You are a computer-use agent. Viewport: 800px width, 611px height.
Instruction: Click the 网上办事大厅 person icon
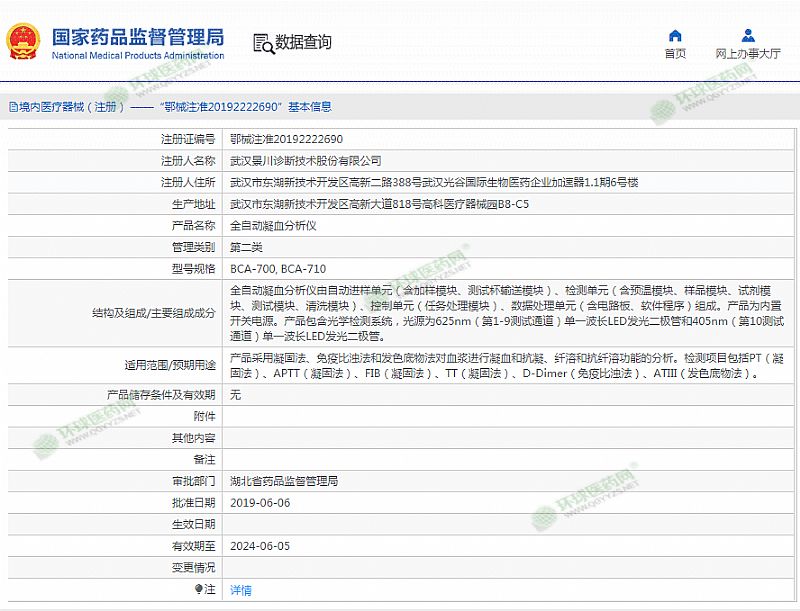point(747,34)
